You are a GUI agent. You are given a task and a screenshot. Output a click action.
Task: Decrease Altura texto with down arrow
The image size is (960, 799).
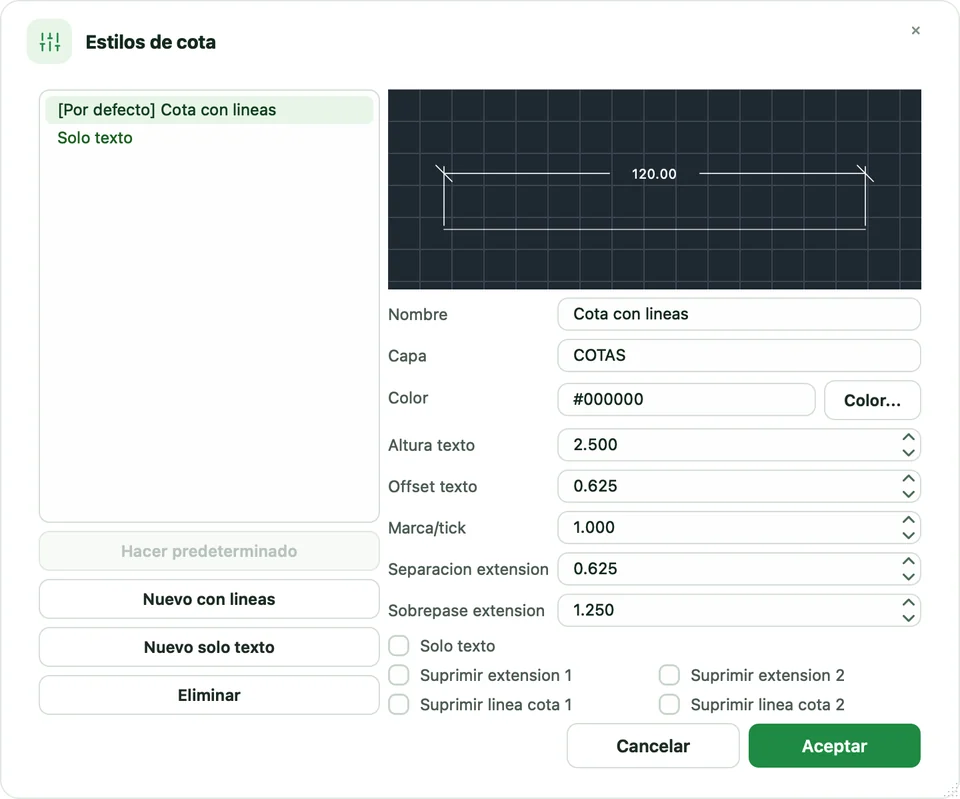[x=909, y=452]
